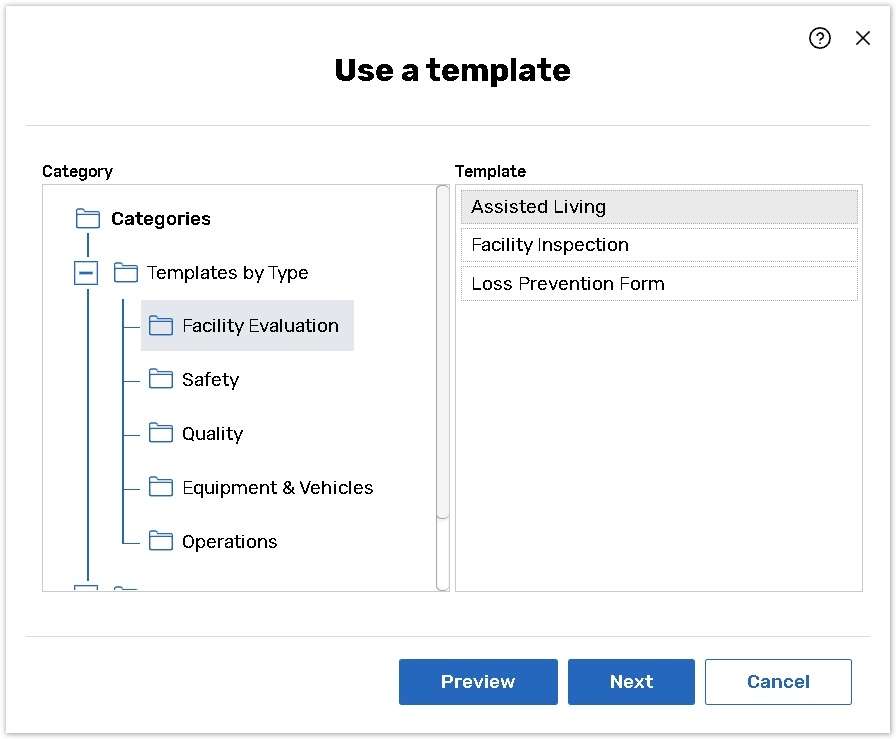Select the Facility Inspection template
Image resolution: width=896 pixels, height=739 pixels.
click(659, 245)
